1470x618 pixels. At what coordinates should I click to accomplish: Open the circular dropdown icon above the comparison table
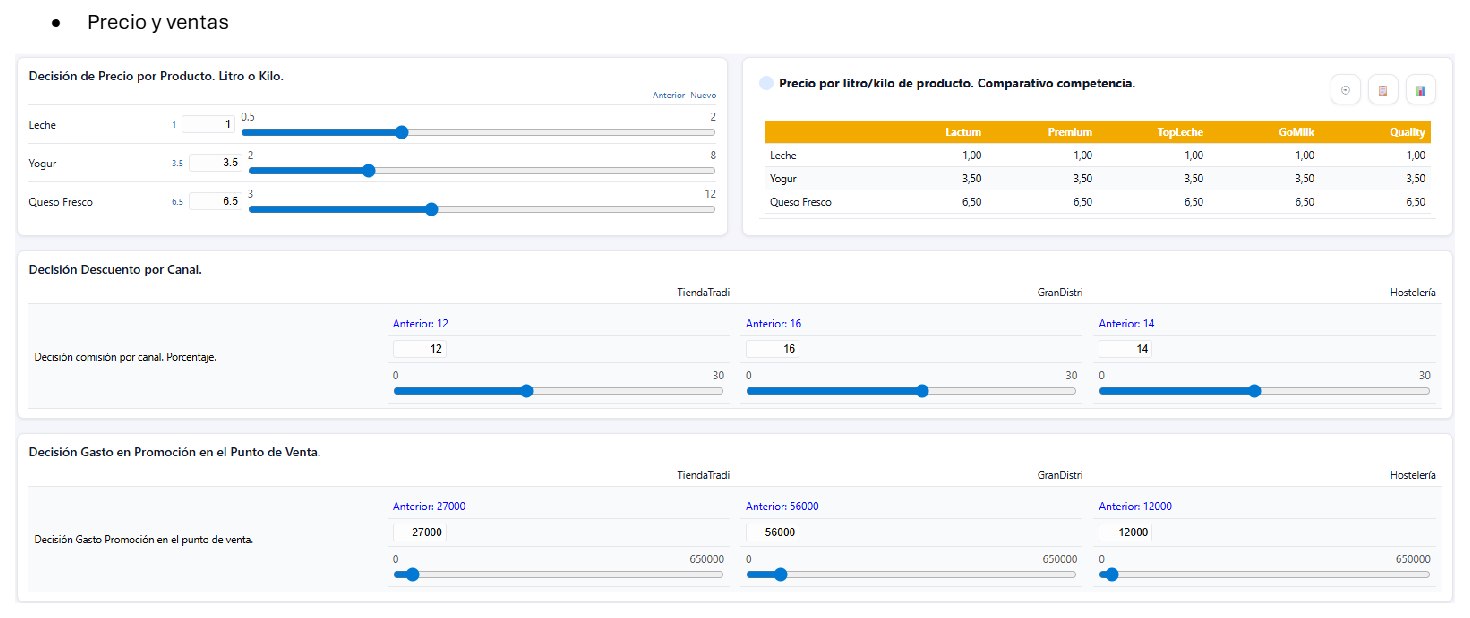click(x=1345, y=90)
